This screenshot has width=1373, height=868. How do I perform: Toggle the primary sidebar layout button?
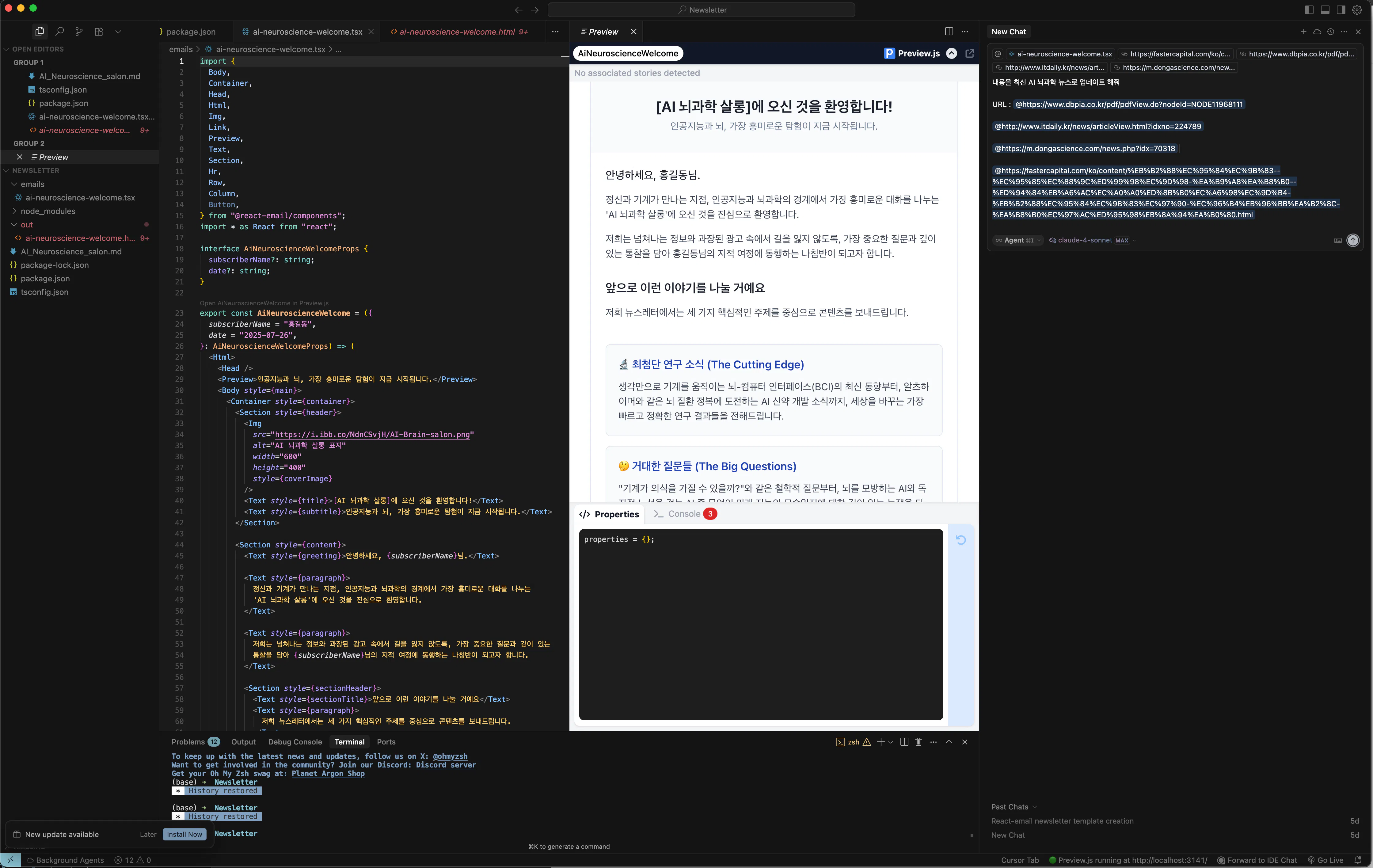click(1309, 10)
